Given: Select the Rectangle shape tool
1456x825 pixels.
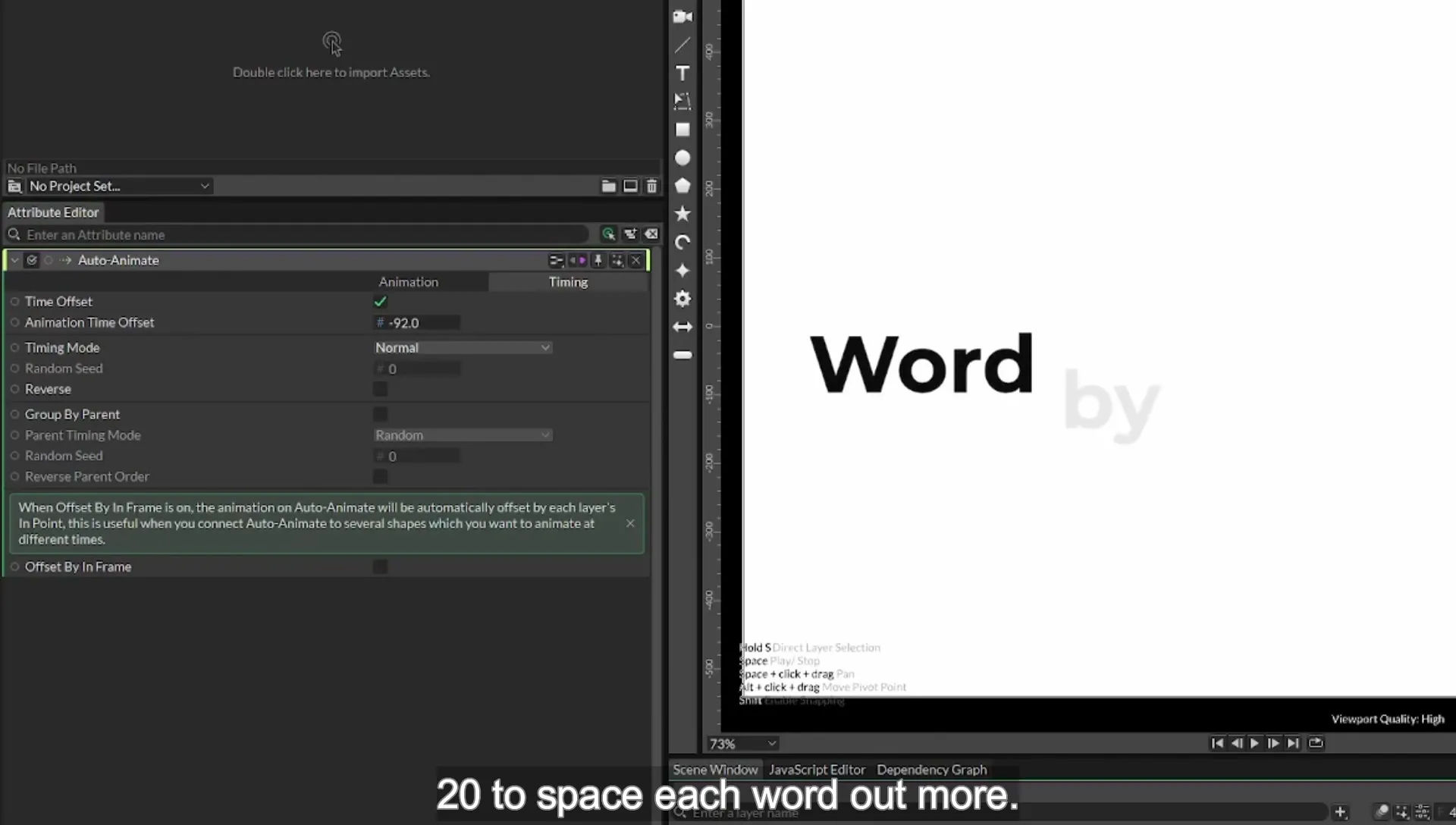Looking at the screenshot, I should tap(682, 130).
